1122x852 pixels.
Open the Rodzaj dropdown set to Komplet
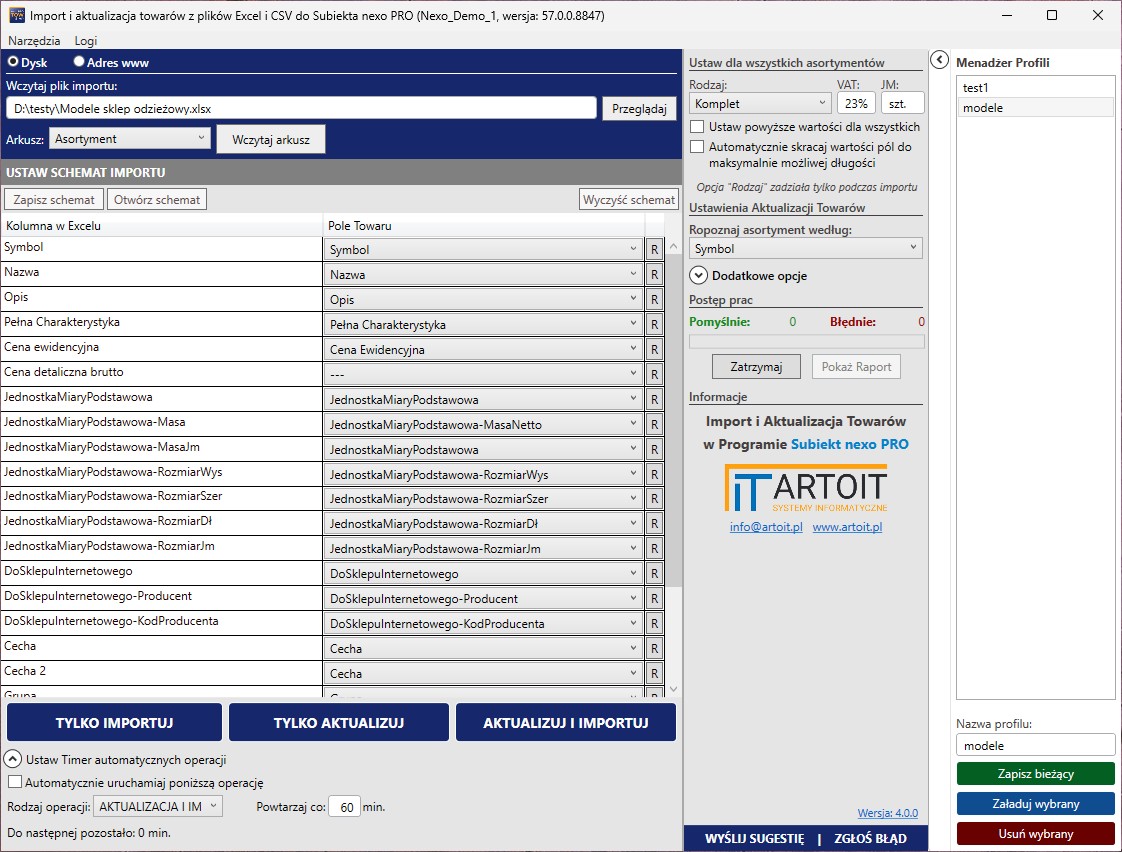pyautogui.click(x=759, y=103)
